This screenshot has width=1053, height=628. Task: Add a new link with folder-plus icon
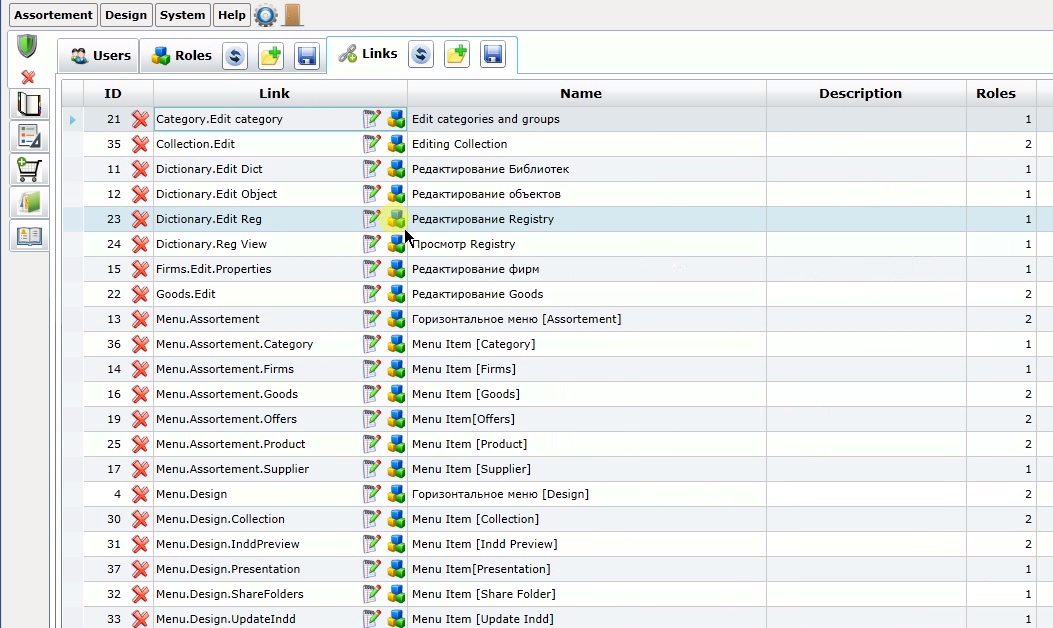click(x=457, y=54)
